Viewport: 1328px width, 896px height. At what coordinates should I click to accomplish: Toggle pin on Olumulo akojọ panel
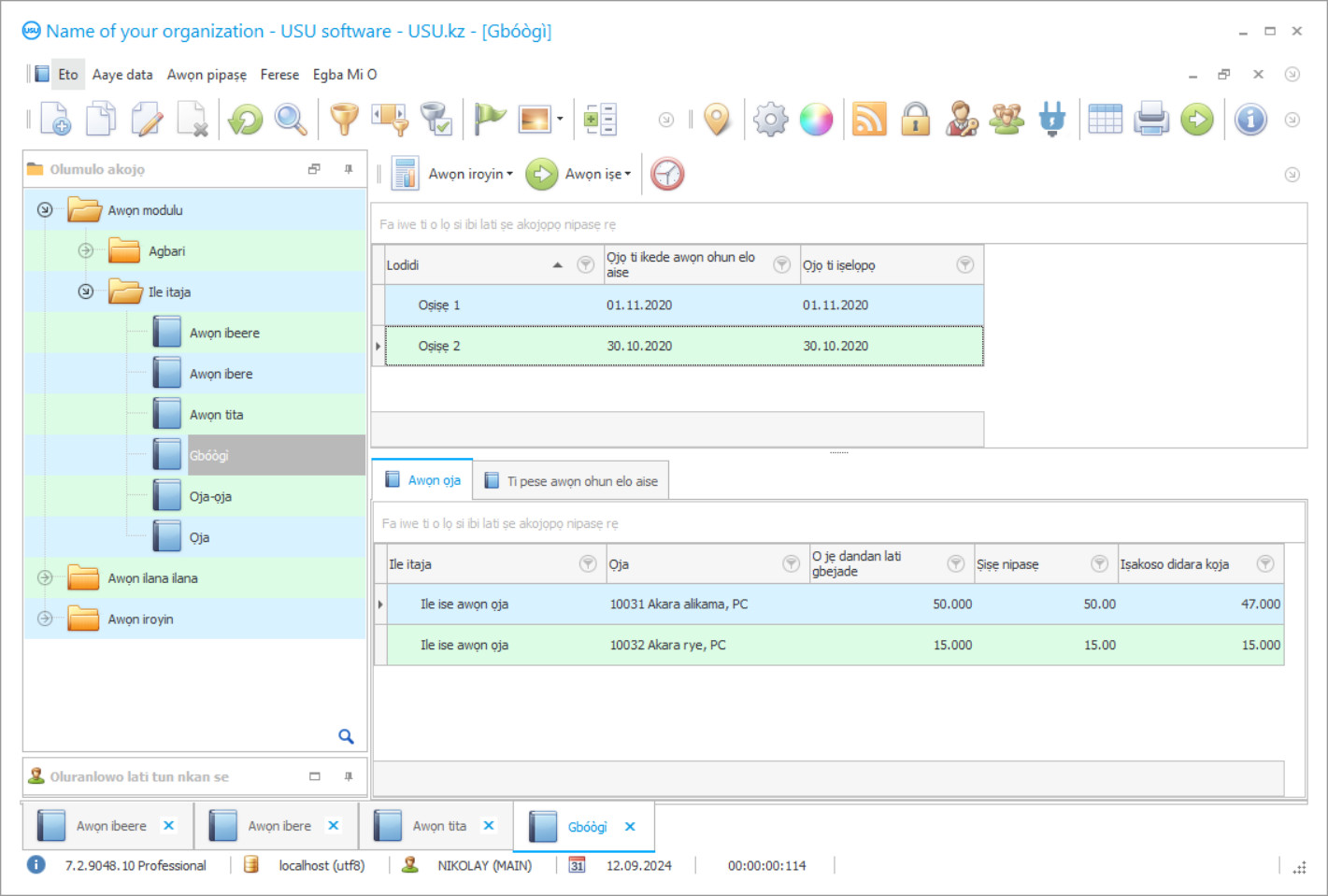[x=349, y=169]
